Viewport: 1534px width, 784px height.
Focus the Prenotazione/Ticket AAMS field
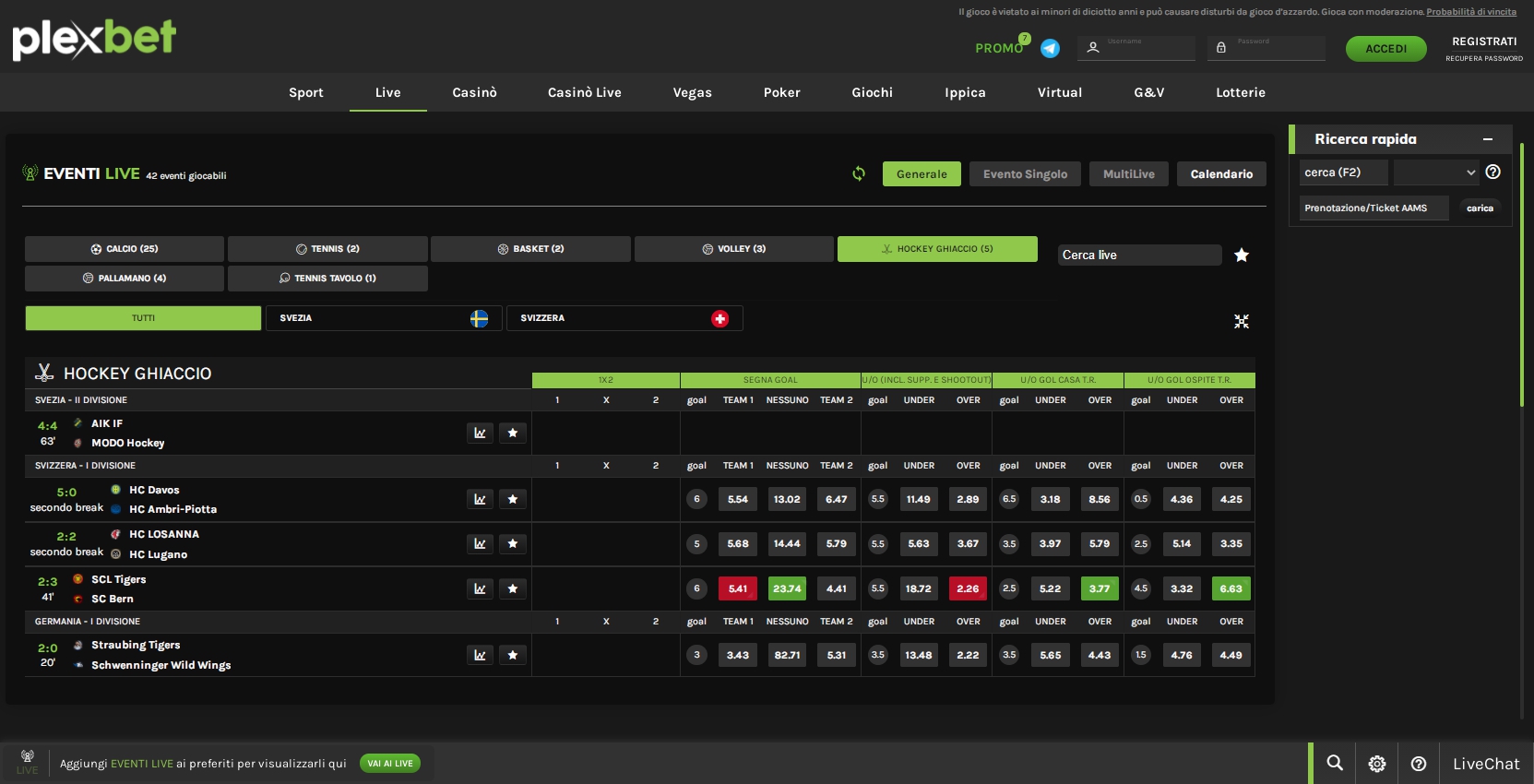1374,208
